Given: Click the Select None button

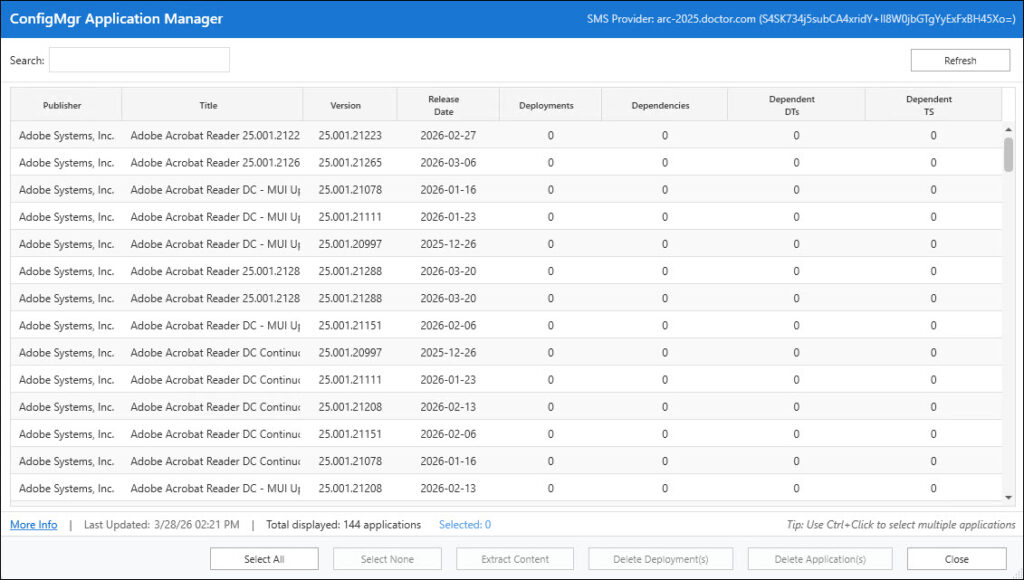Looking at the screenshot, I should tap(387, 559).
